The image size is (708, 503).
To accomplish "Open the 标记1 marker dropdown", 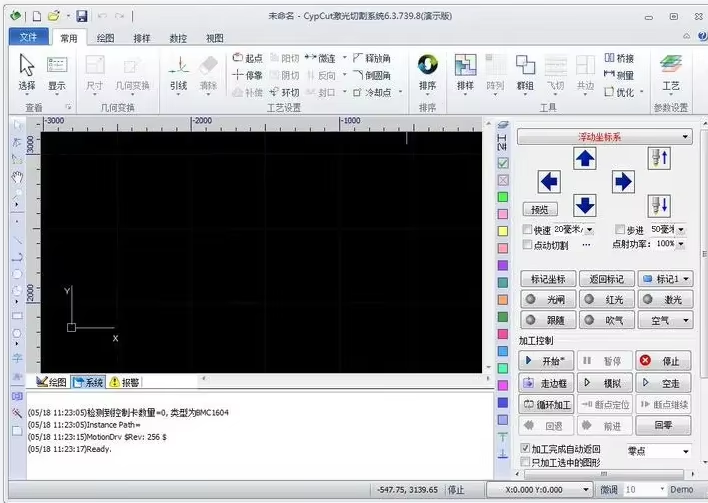I will click(686, 279).
